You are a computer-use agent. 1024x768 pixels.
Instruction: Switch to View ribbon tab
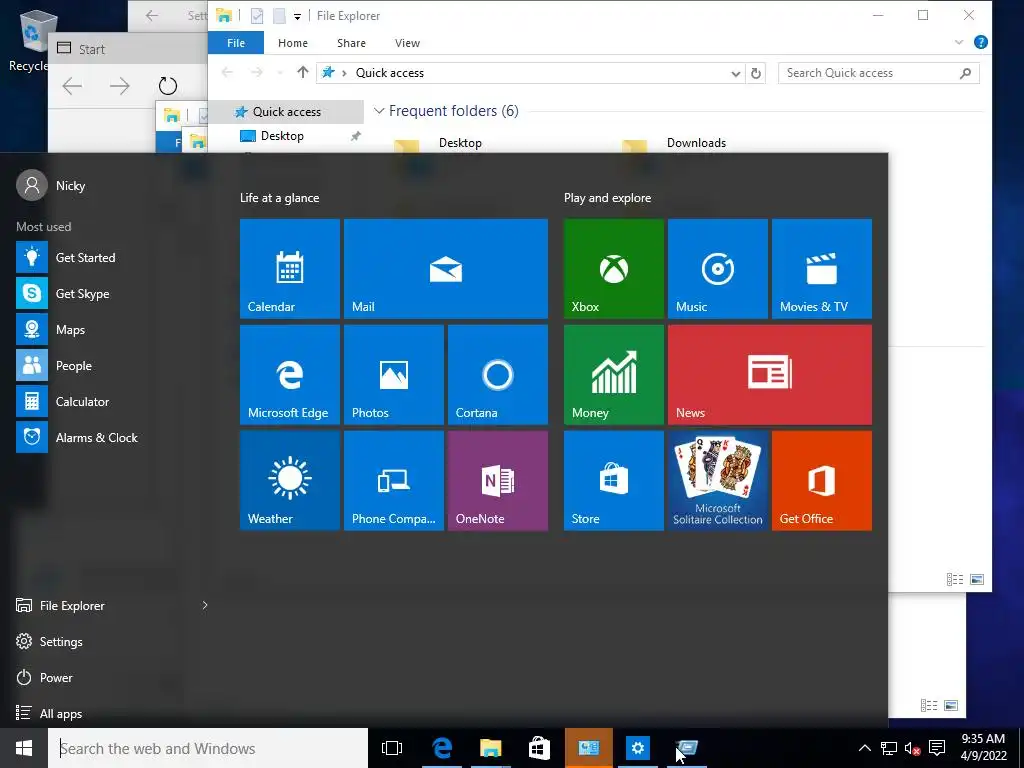(x=408, y=43)
